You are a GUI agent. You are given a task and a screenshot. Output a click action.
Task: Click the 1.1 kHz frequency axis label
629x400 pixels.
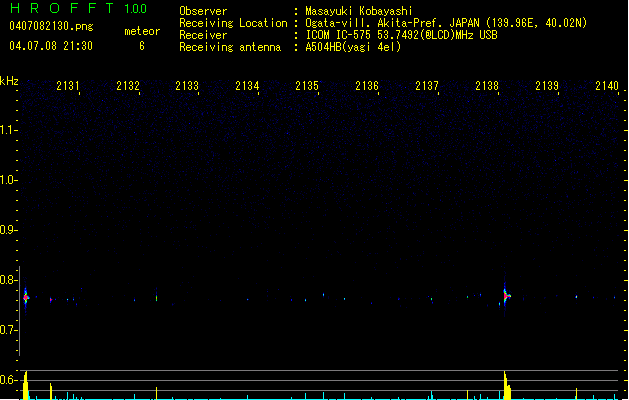[8, 130]
